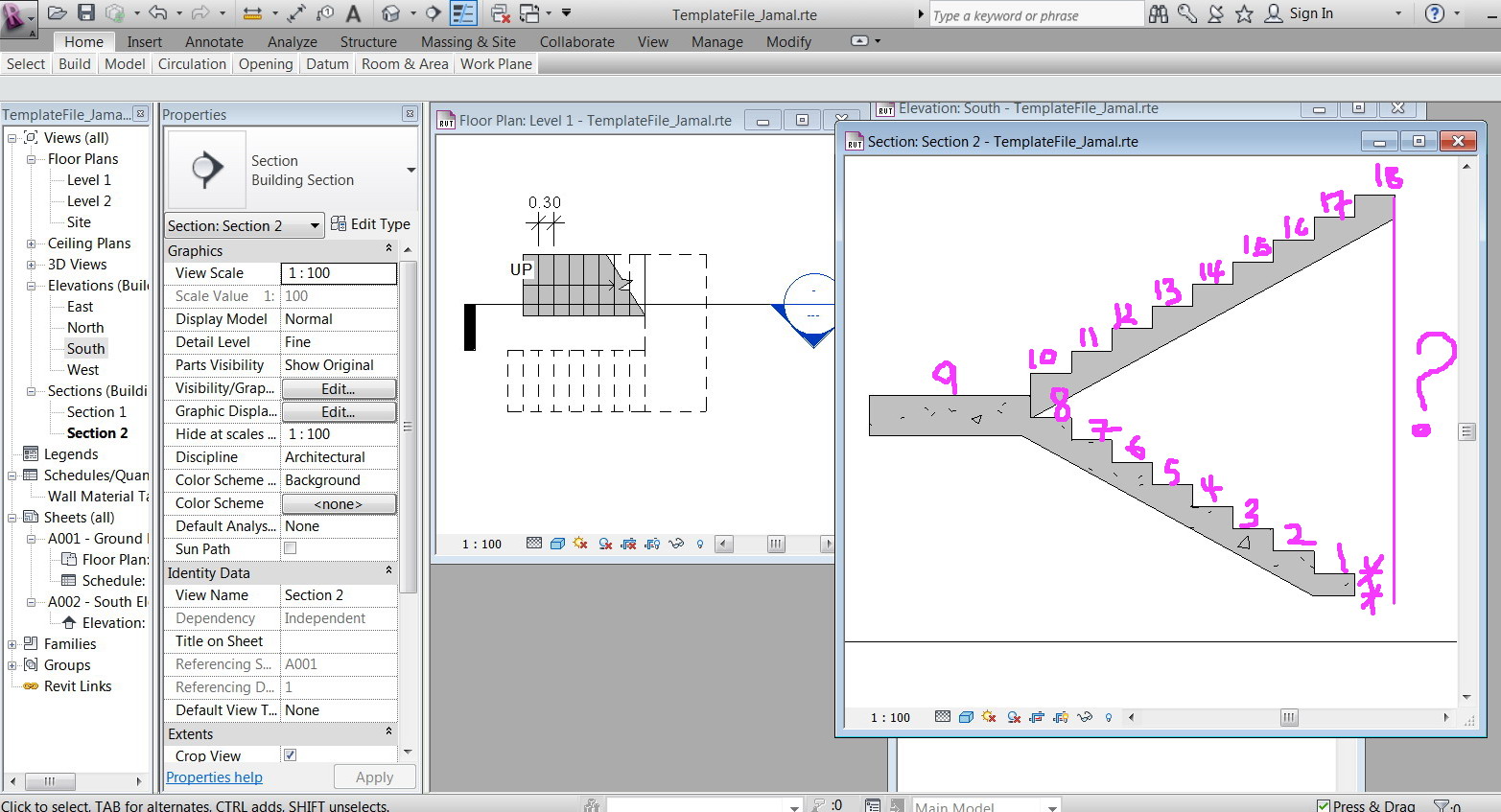The image size is (1501, 812).
Task: Enable the Press & Drag checkbox in status bar
Action: click(1324, 805)
